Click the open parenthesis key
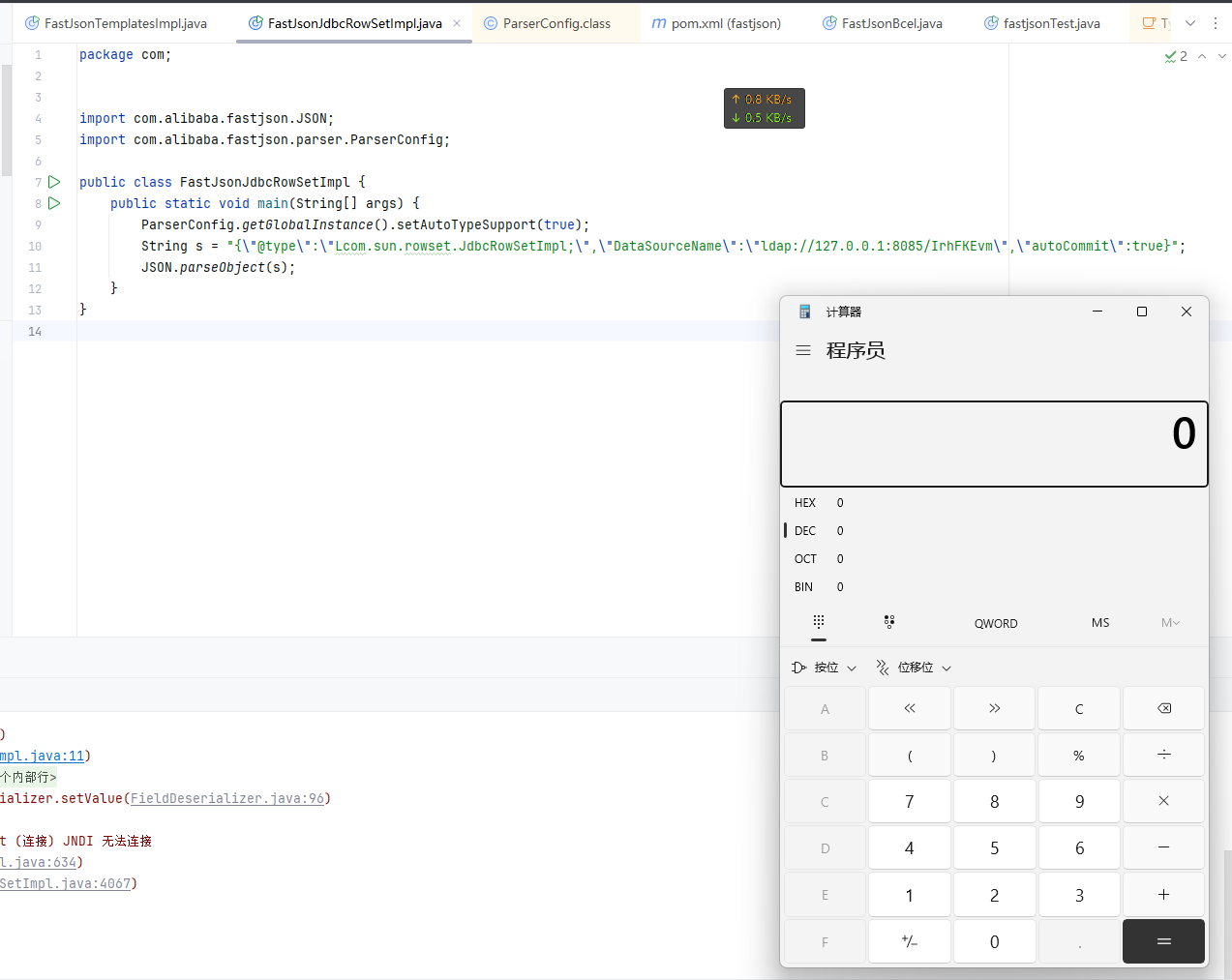Screen dimensions: 1232x980 point(910,755)
